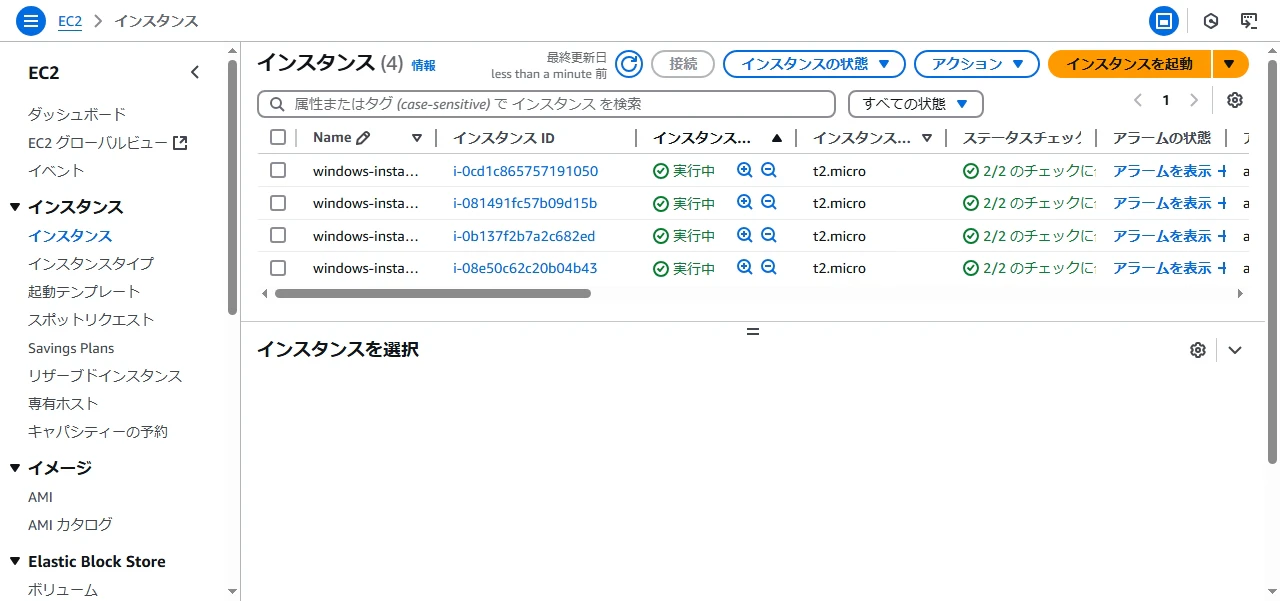The image size is (1280, 601).
Task: Click the panel resize handle icon
Action: pos(753,331)
